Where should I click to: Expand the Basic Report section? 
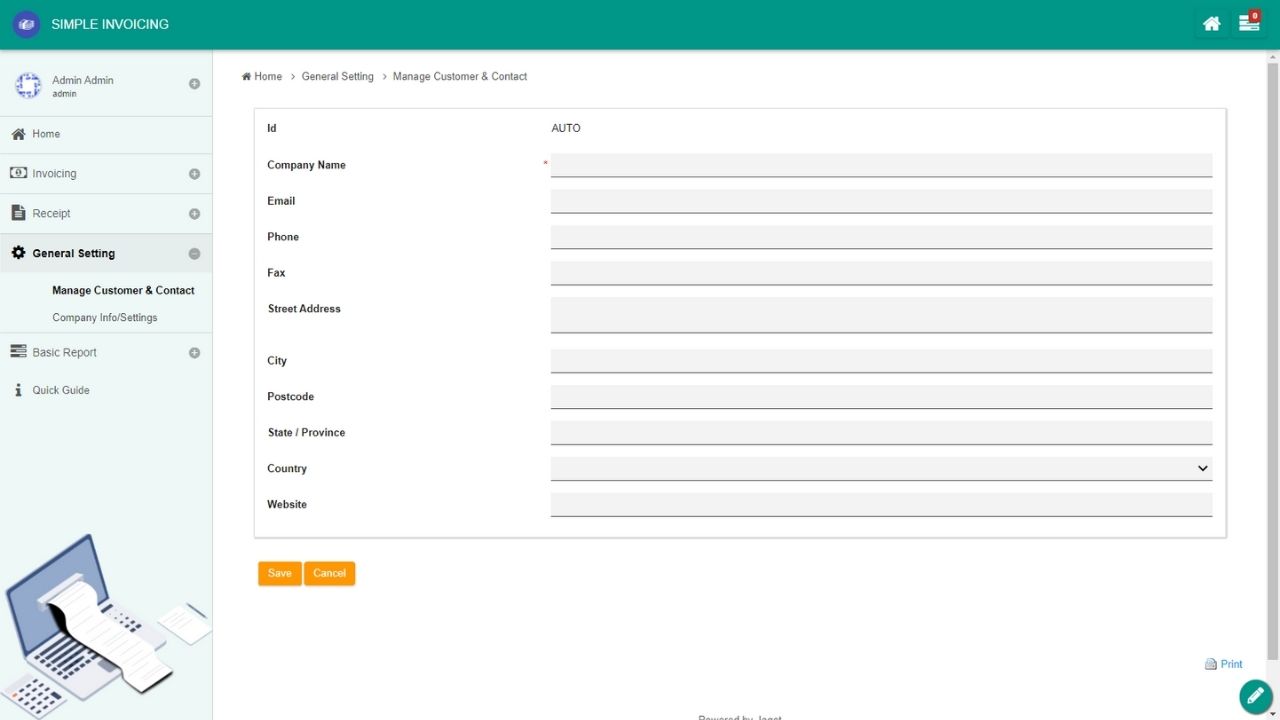click(x=194, y=353)
